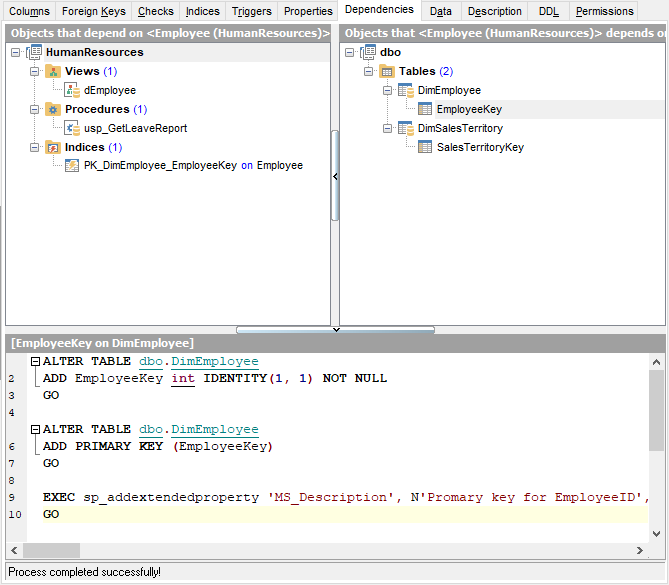This screenshot has width=669, height=585.
Task: Open the Permissions tab
Action: coord(604,11)
